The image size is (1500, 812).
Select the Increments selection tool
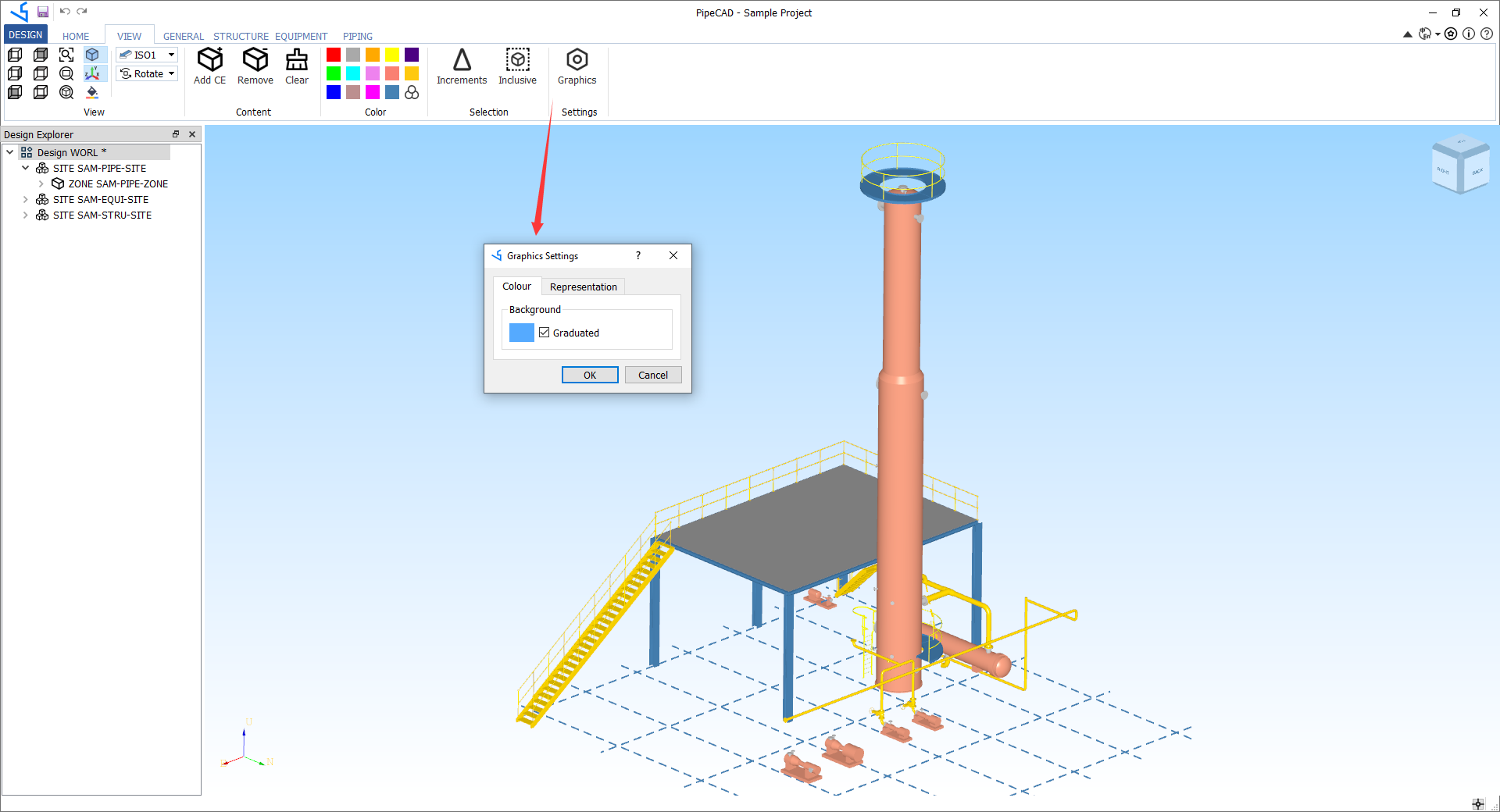(x=461, y=67)
